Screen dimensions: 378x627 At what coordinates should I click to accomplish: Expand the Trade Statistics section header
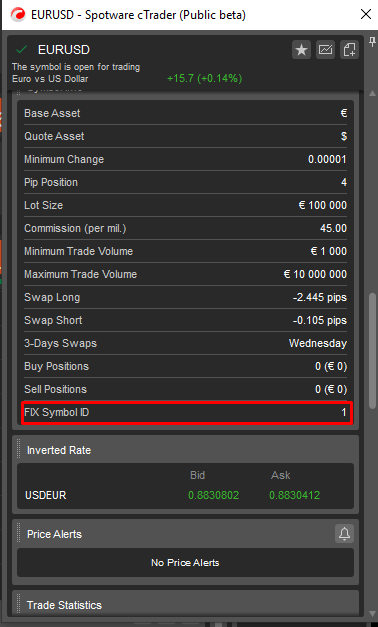186,604
